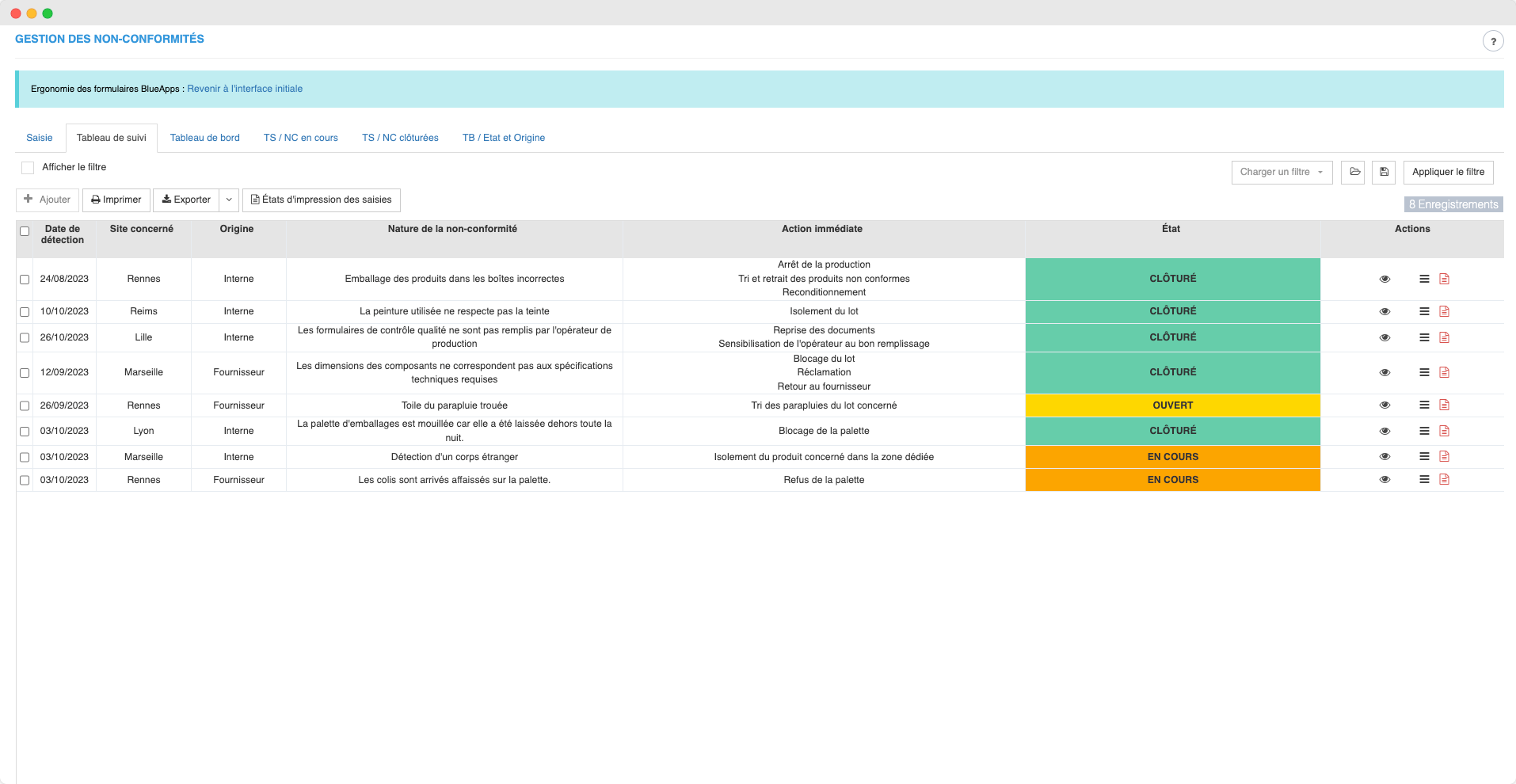Switch to TB / Etat et Origine tab
Image resolution: width=1516 pixels, height=784 pixels.
504,138
